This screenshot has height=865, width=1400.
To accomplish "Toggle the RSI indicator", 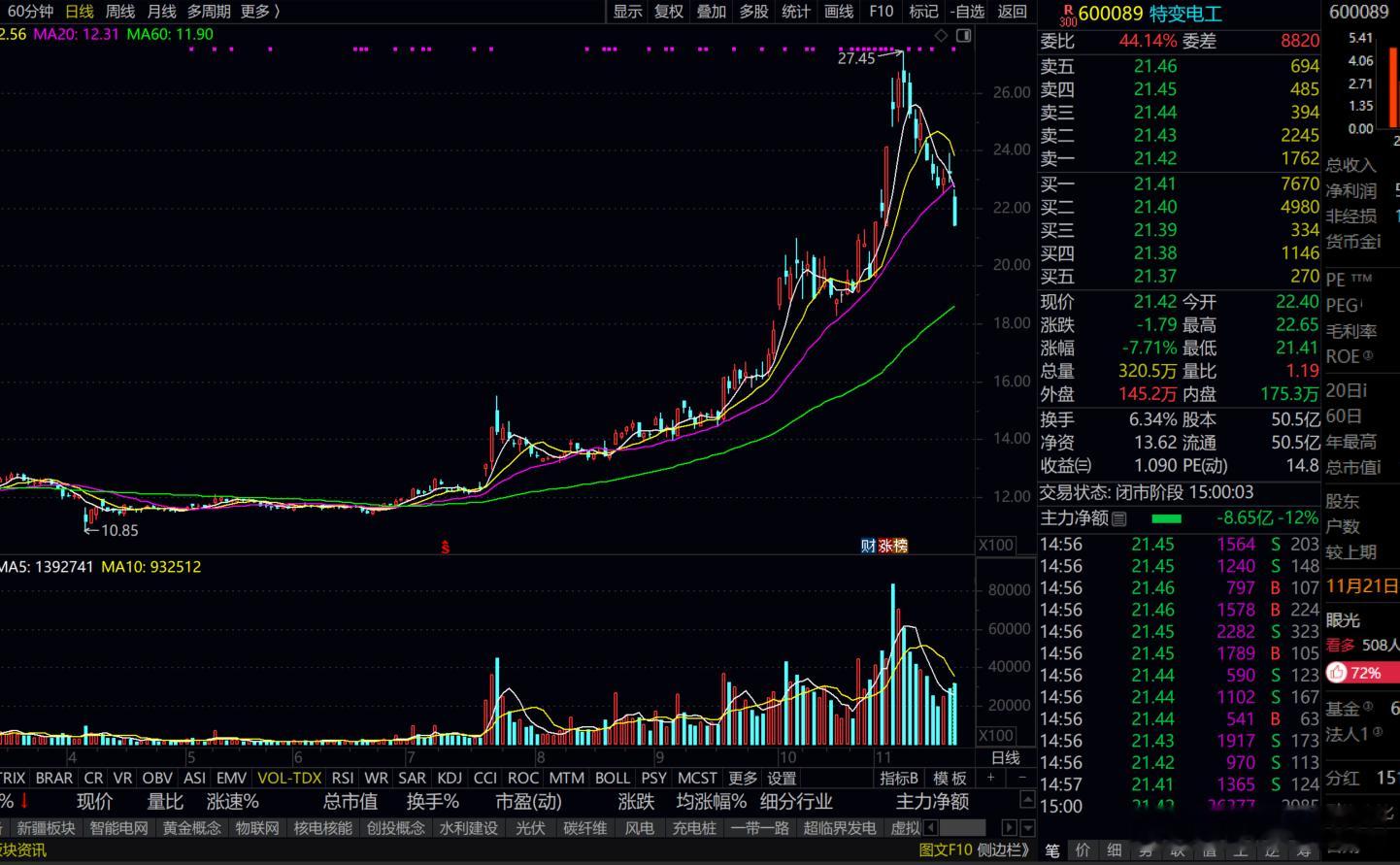I will [343, 778].
